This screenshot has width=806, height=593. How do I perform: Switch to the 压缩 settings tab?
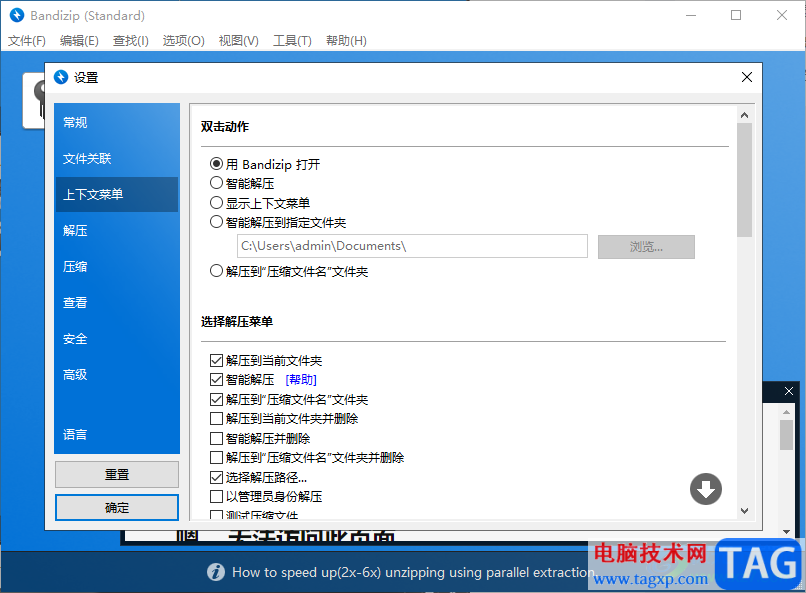coord(117,266)
